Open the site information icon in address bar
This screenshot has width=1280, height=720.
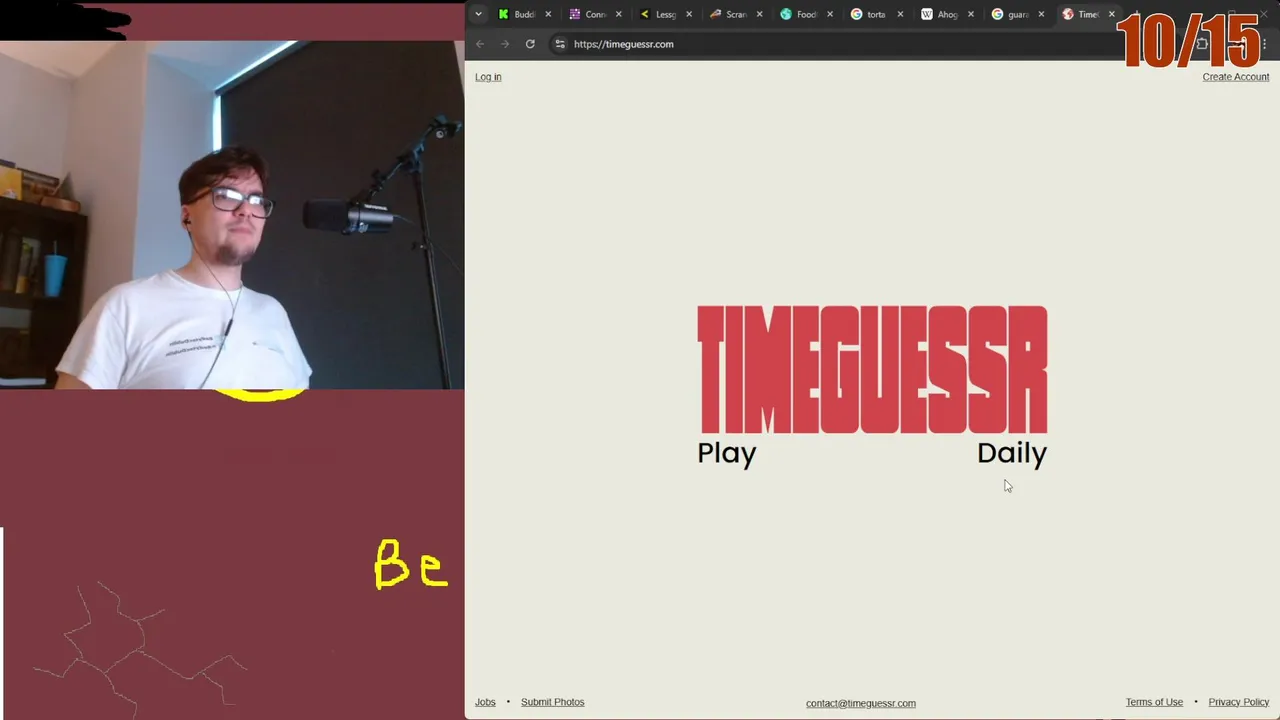[x=560, y=44]
